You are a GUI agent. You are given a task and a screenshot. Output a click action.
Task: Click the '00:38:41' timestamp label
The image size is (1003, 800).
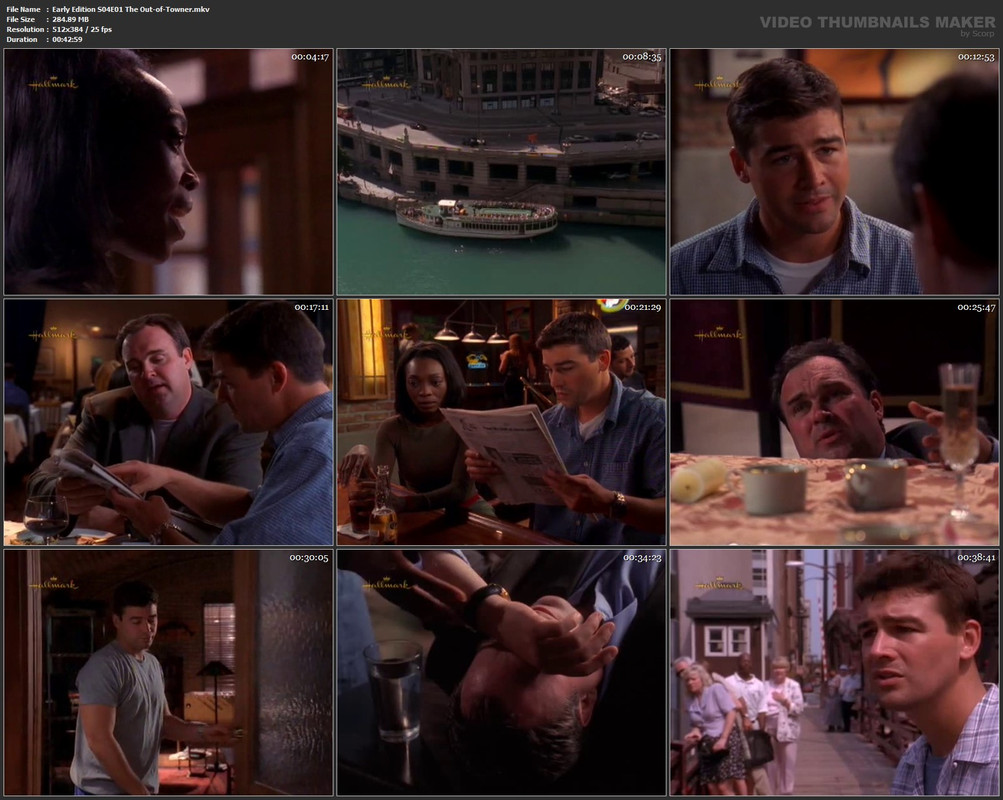(975, 558)
